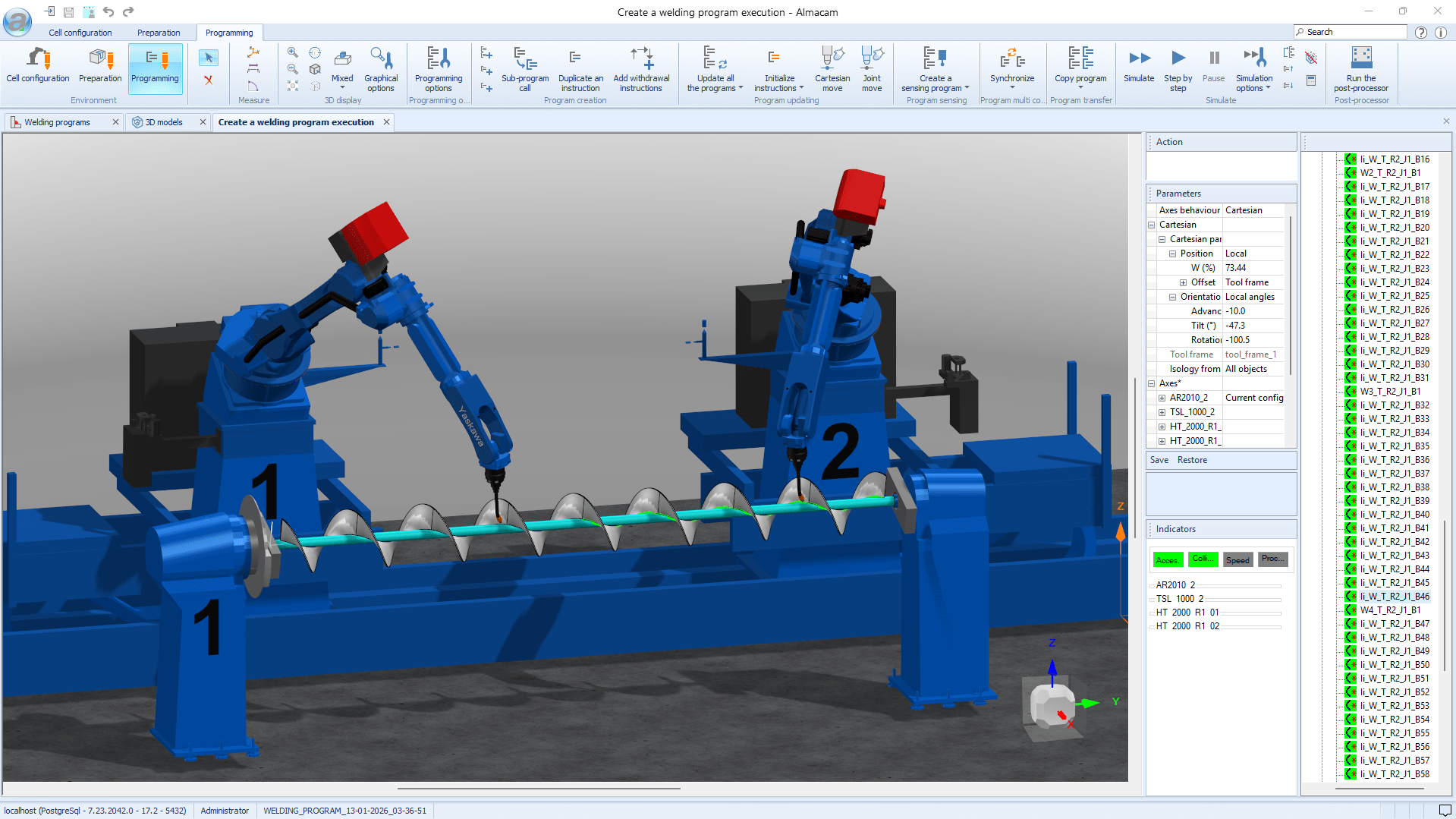Select li_W_T_R2_J1_B30 in the instruction tree

coord(1394,364)
